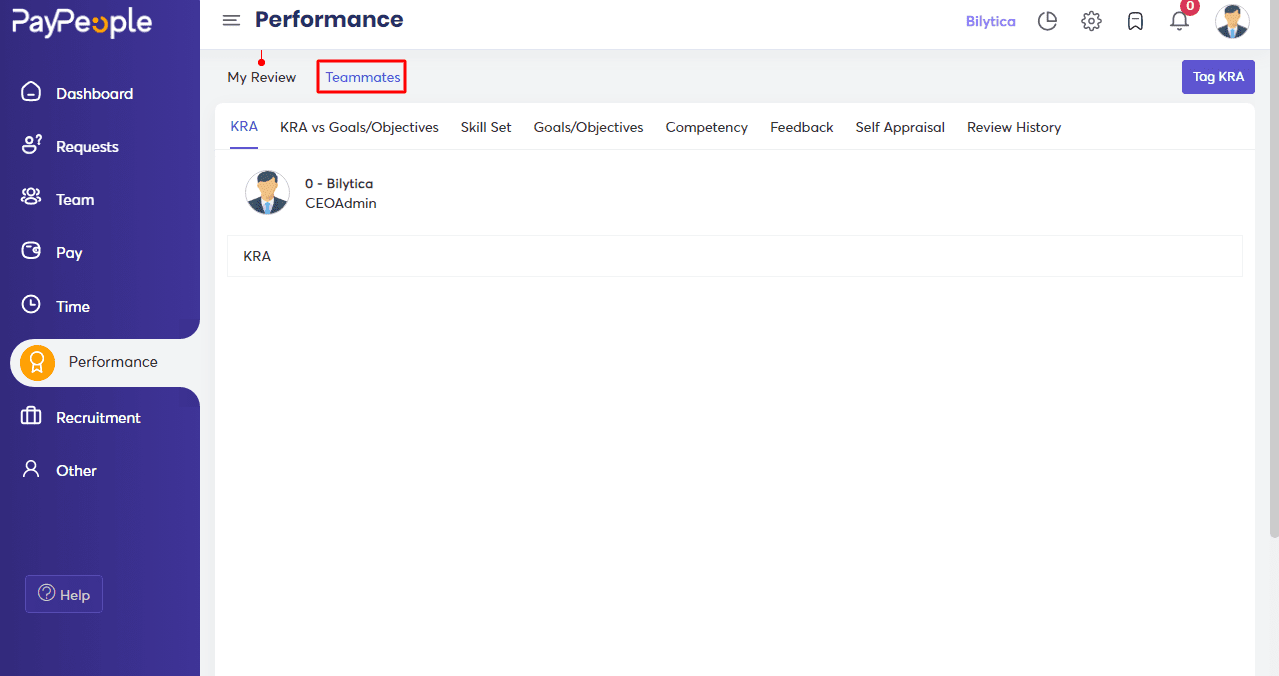Click the '0 - Bilytica' employee name

click(339, 184)
